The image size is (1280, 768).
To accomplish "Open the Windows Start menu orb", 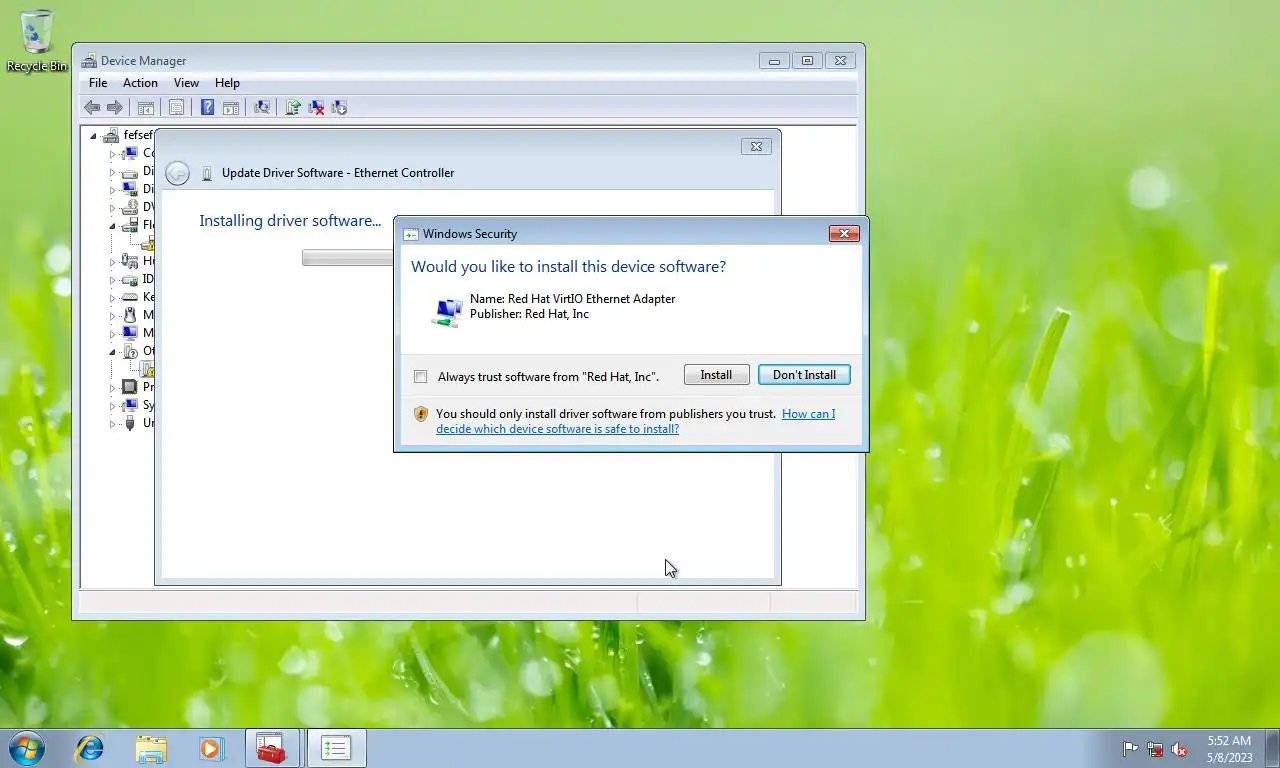I will coord(27,748).
